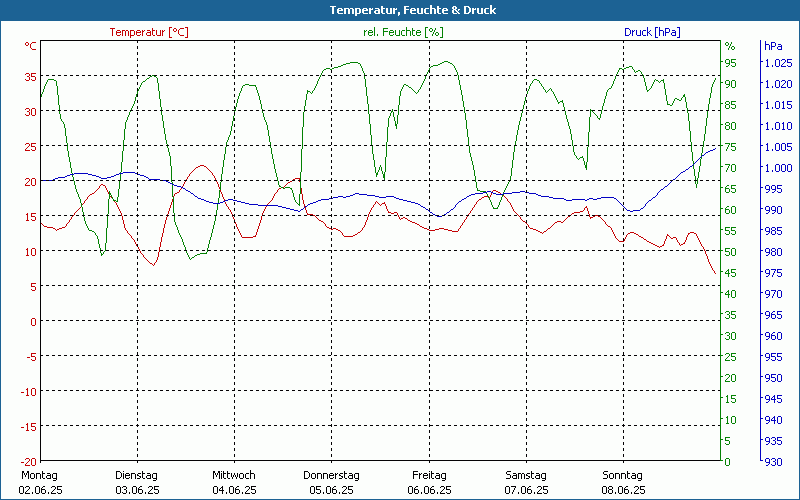This screenshot has width=800, height=500.
Task: Click the green humidity axis value "75"
Action: coord(731,147)
